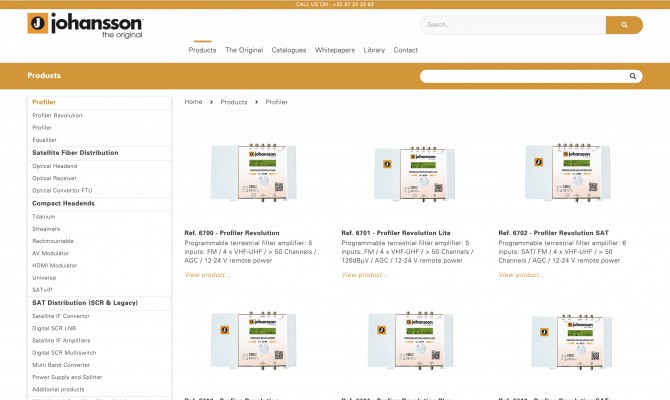Select SAT Distribution (SCR & Legacy) heading

click(x=85, y=303)
